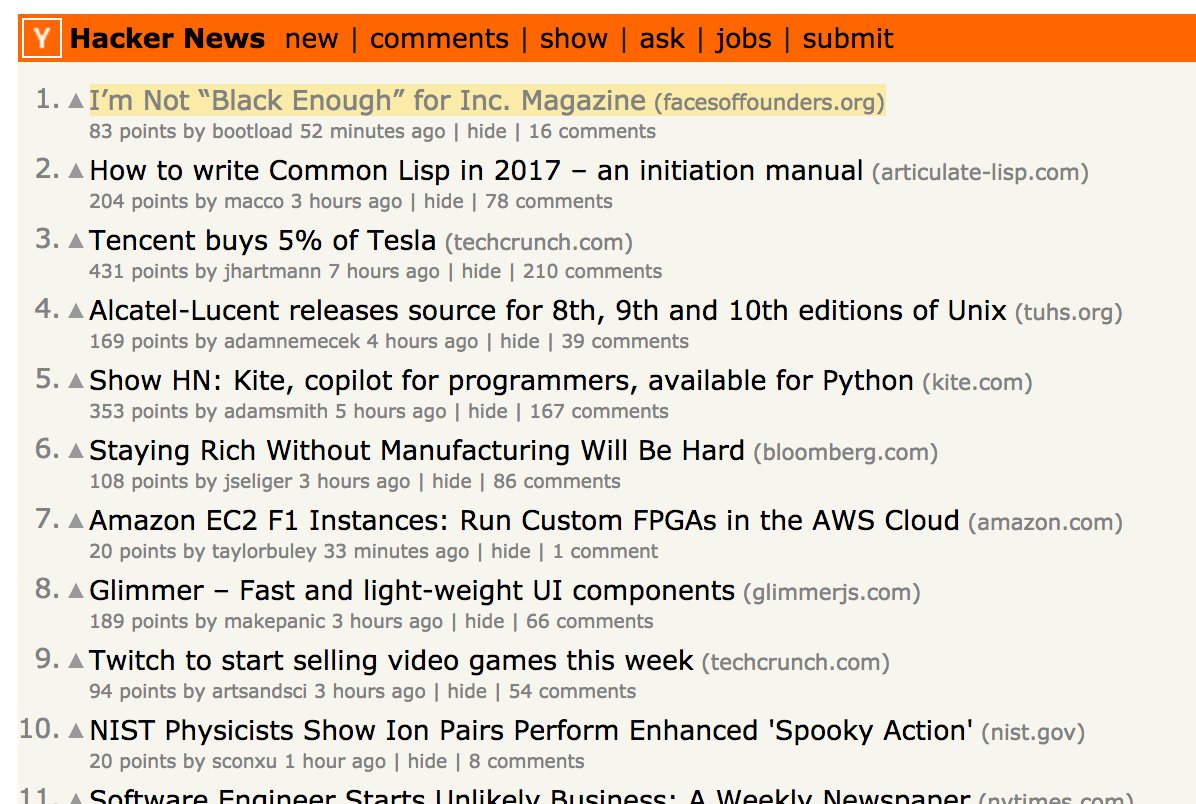
Task: Upvote the Alcatel-Lucent Unix source story
Action: pyautogui.click(x=76, y=311)
